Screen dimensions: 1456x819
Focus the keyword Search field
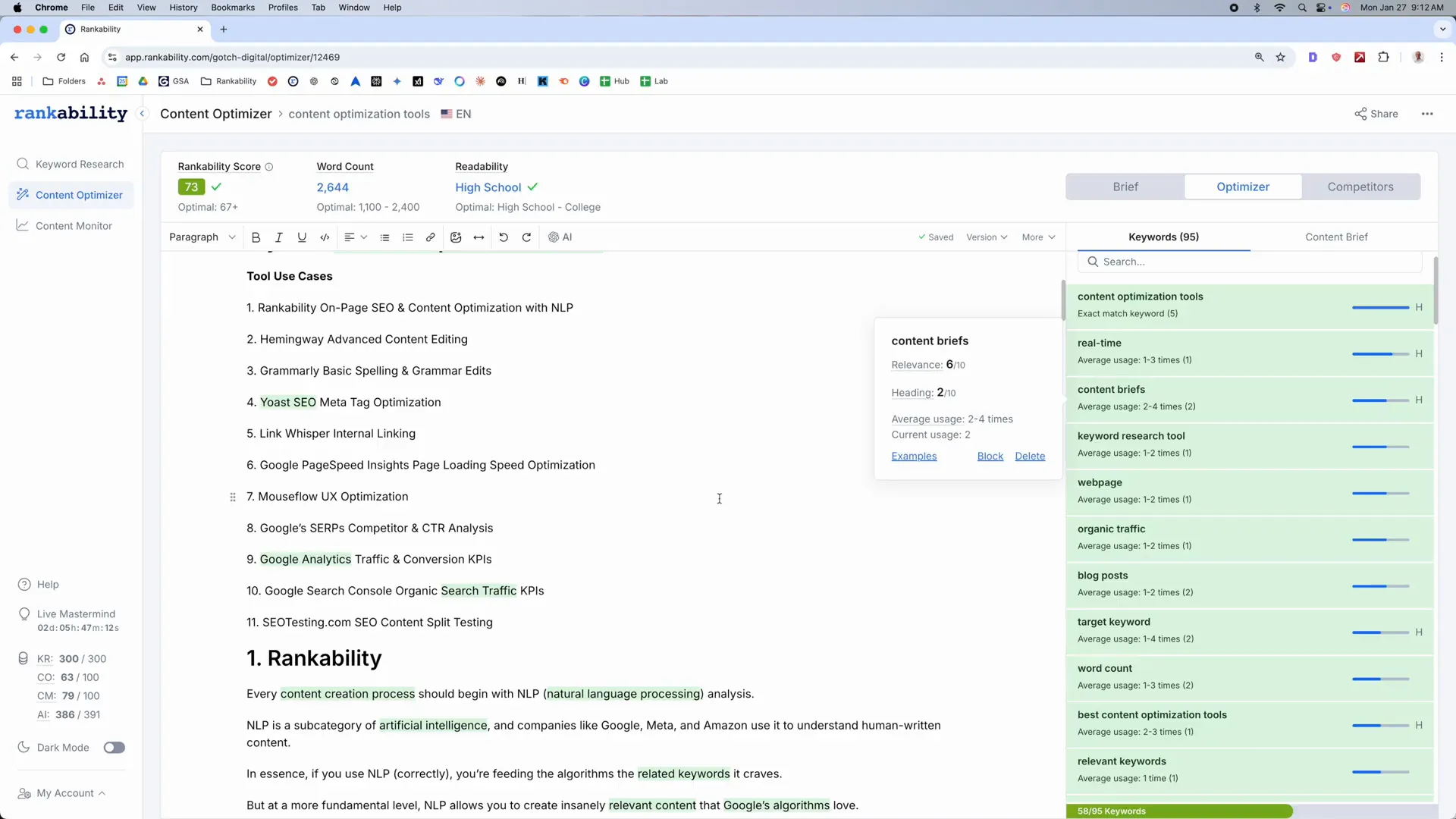pos(1250,262)
